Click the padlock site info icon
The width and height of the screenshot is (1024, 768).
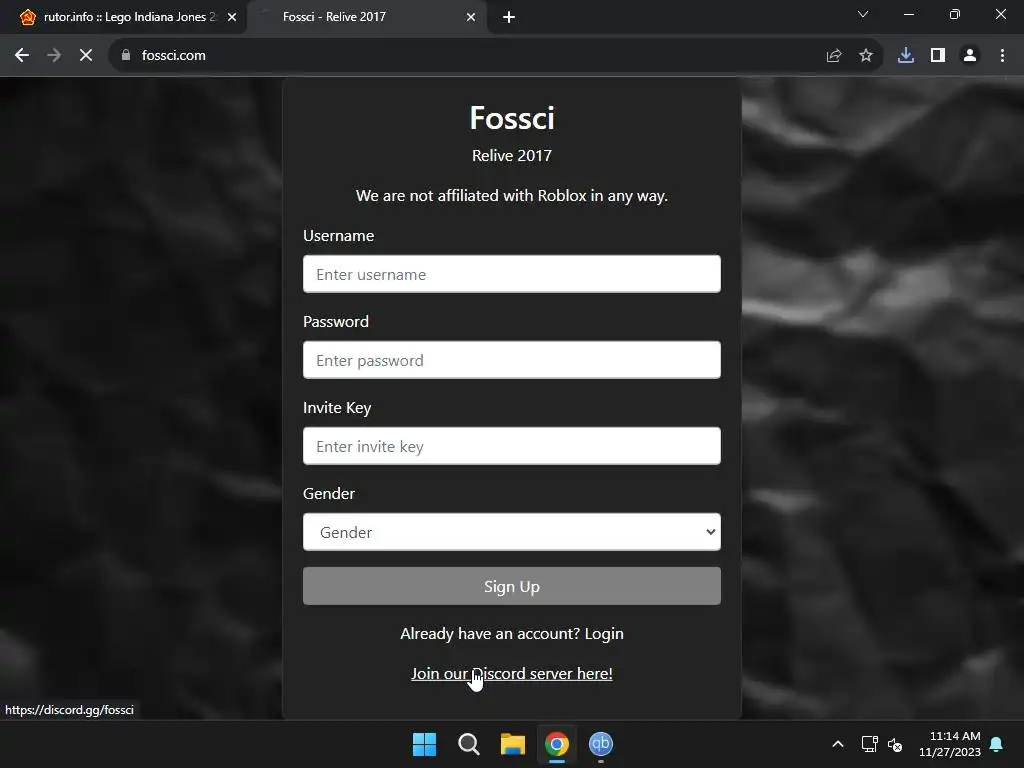[x=126, y=56]
